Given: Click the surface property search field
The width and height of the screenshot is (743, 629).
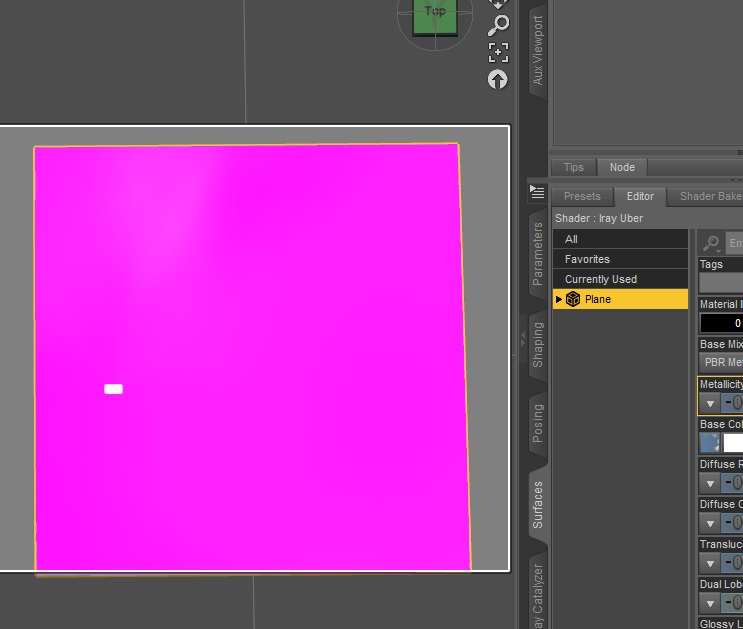Looking at the screenshot, I should click(x=734, y=243).
